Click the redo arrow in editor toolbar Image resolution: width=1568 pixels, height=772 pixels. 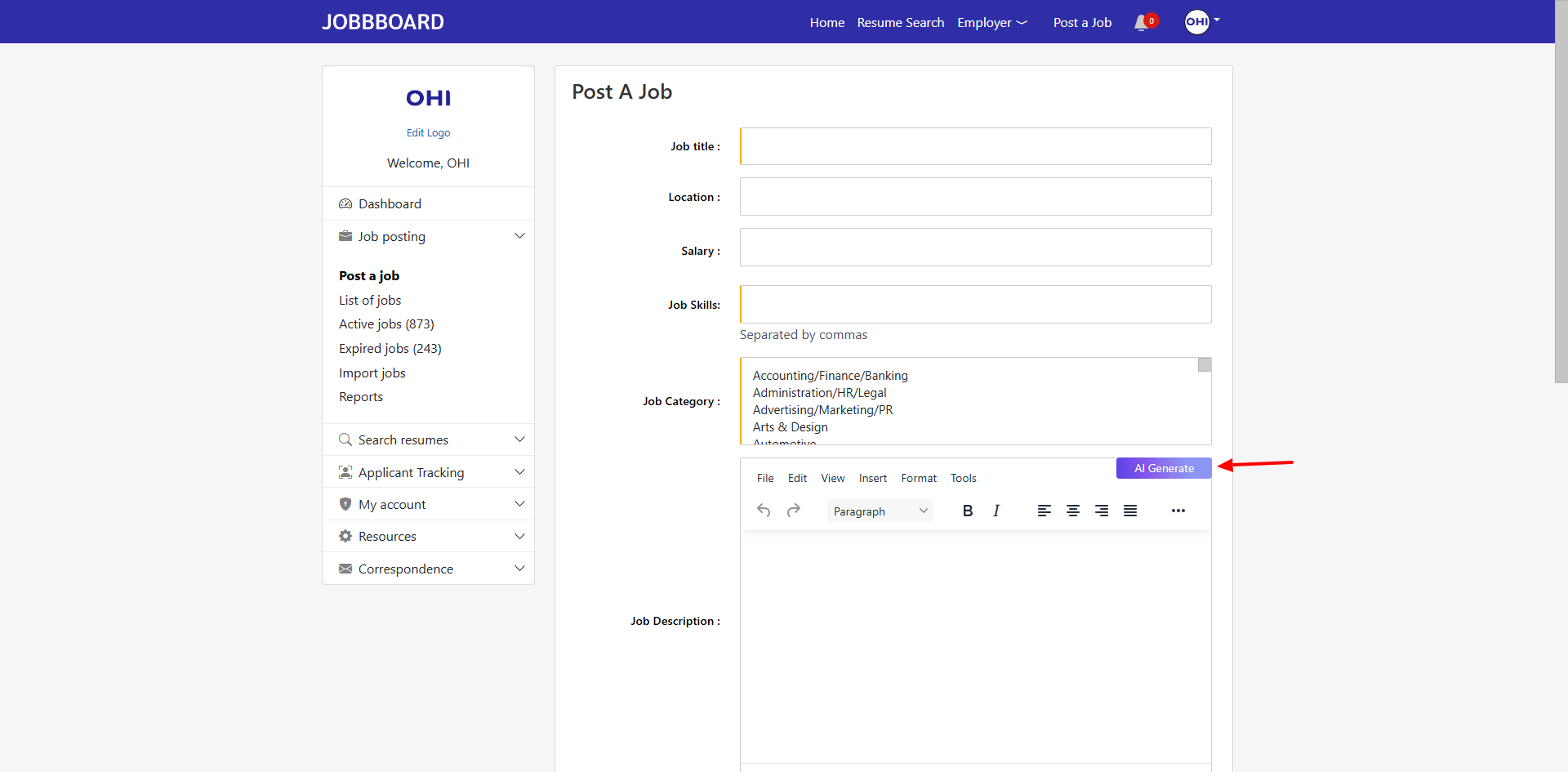click(793, 511)
